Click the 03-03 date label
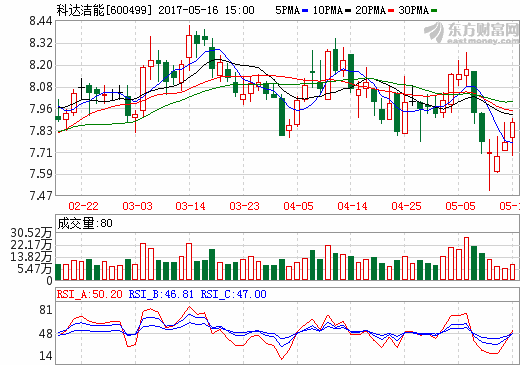Viewport: 520px width, 365px height. 137,206
